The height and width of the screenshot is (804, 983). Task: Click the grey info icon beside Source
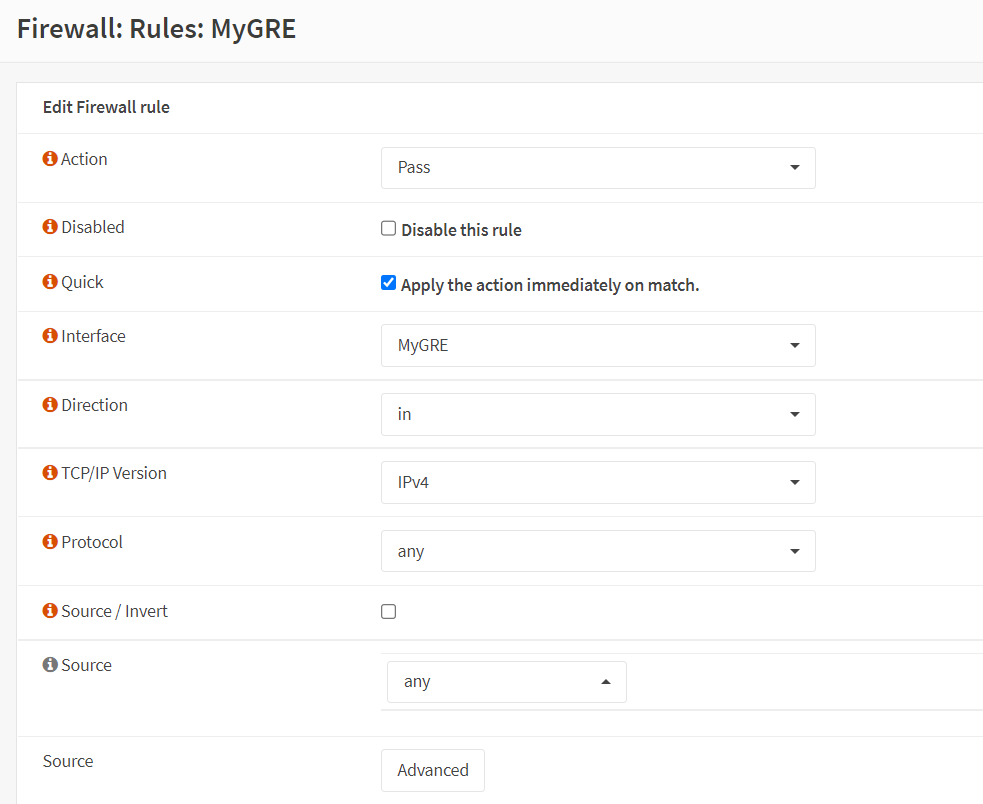pos(50,664)
